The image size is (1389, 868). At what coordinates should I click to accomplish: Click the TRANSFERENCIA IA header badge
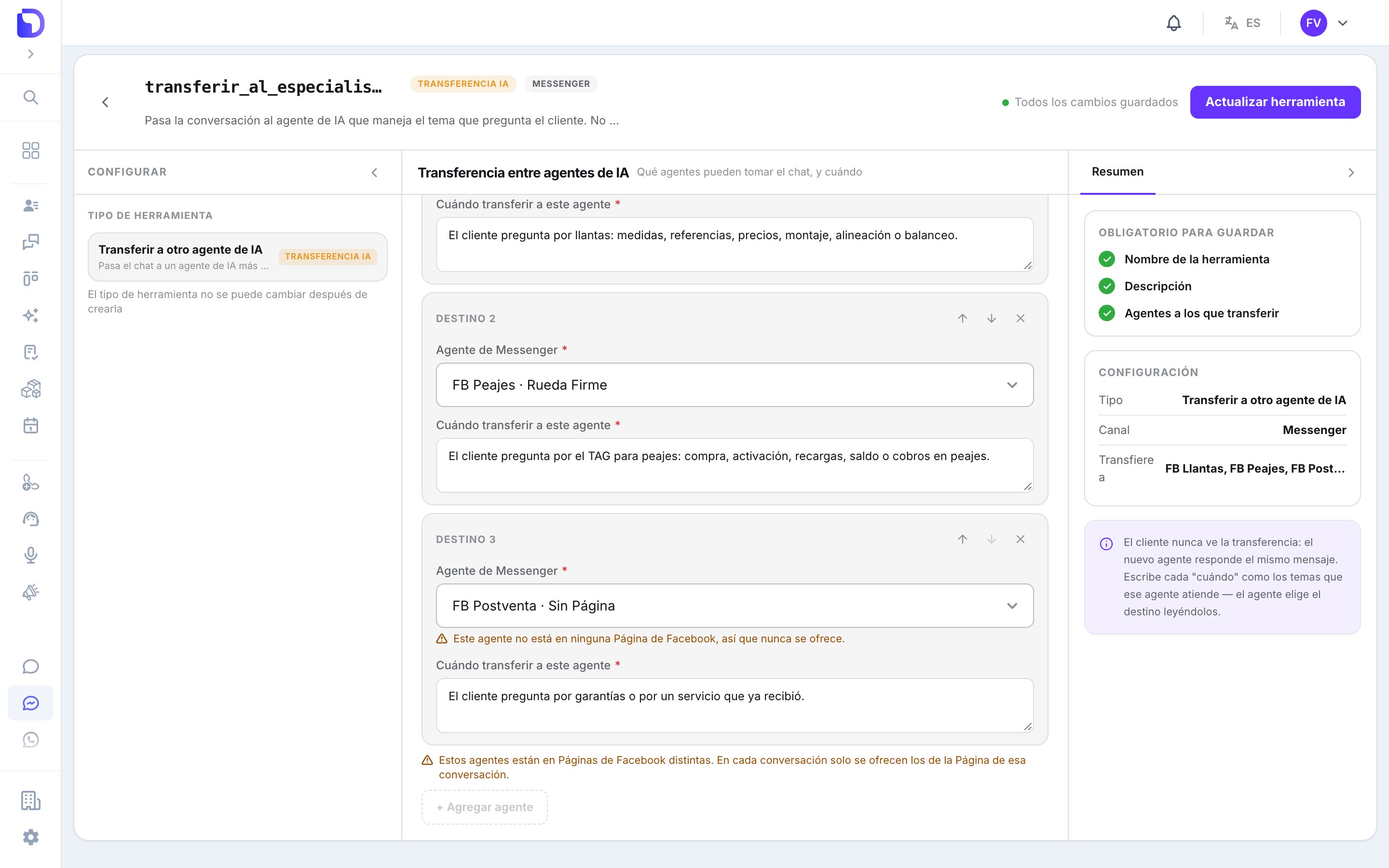(x=463, y=84)
